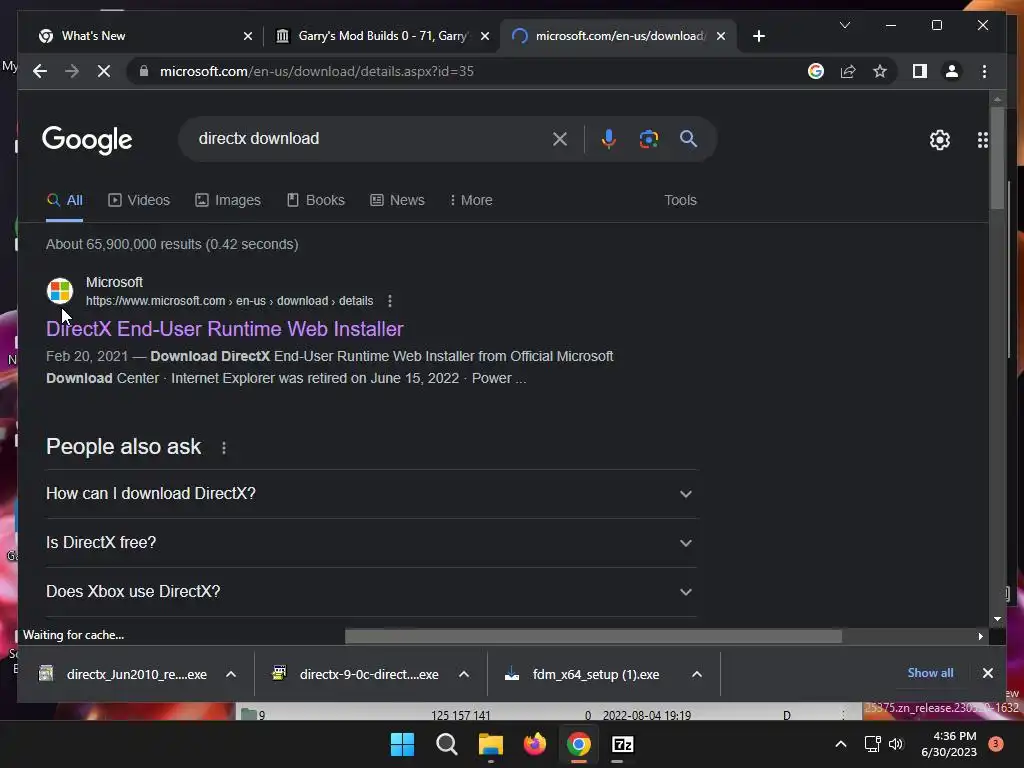Click the Google account icon in address bar
This screenshot has width=1024, height=768.
click(816, 71)
